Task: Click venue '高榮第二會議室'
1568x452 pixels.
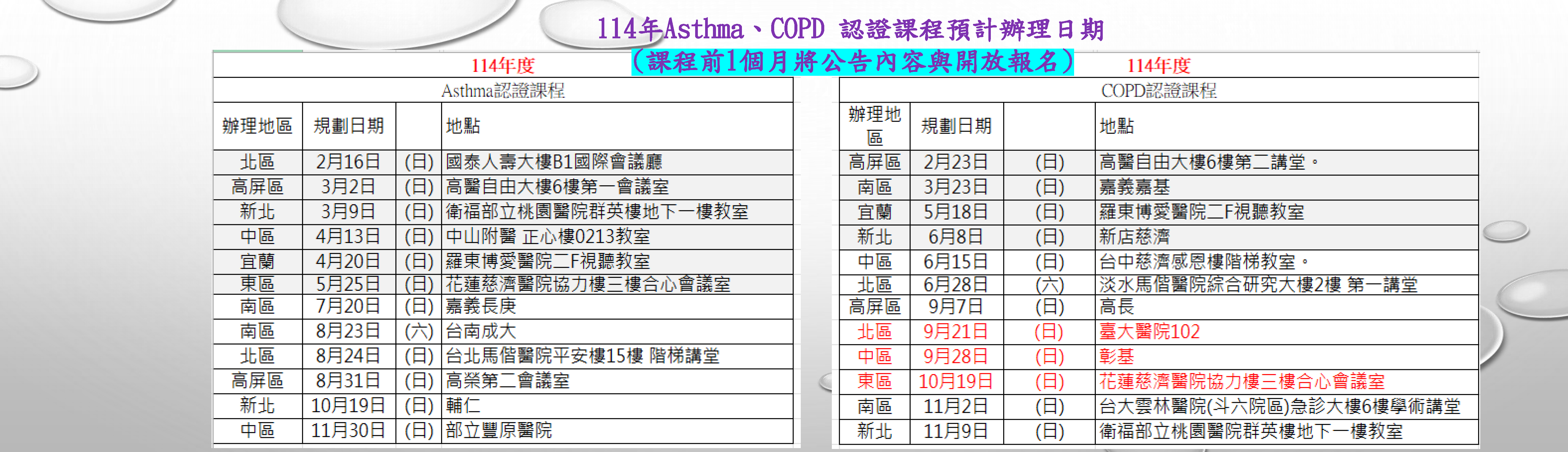Action: click(x=508, y=381)
